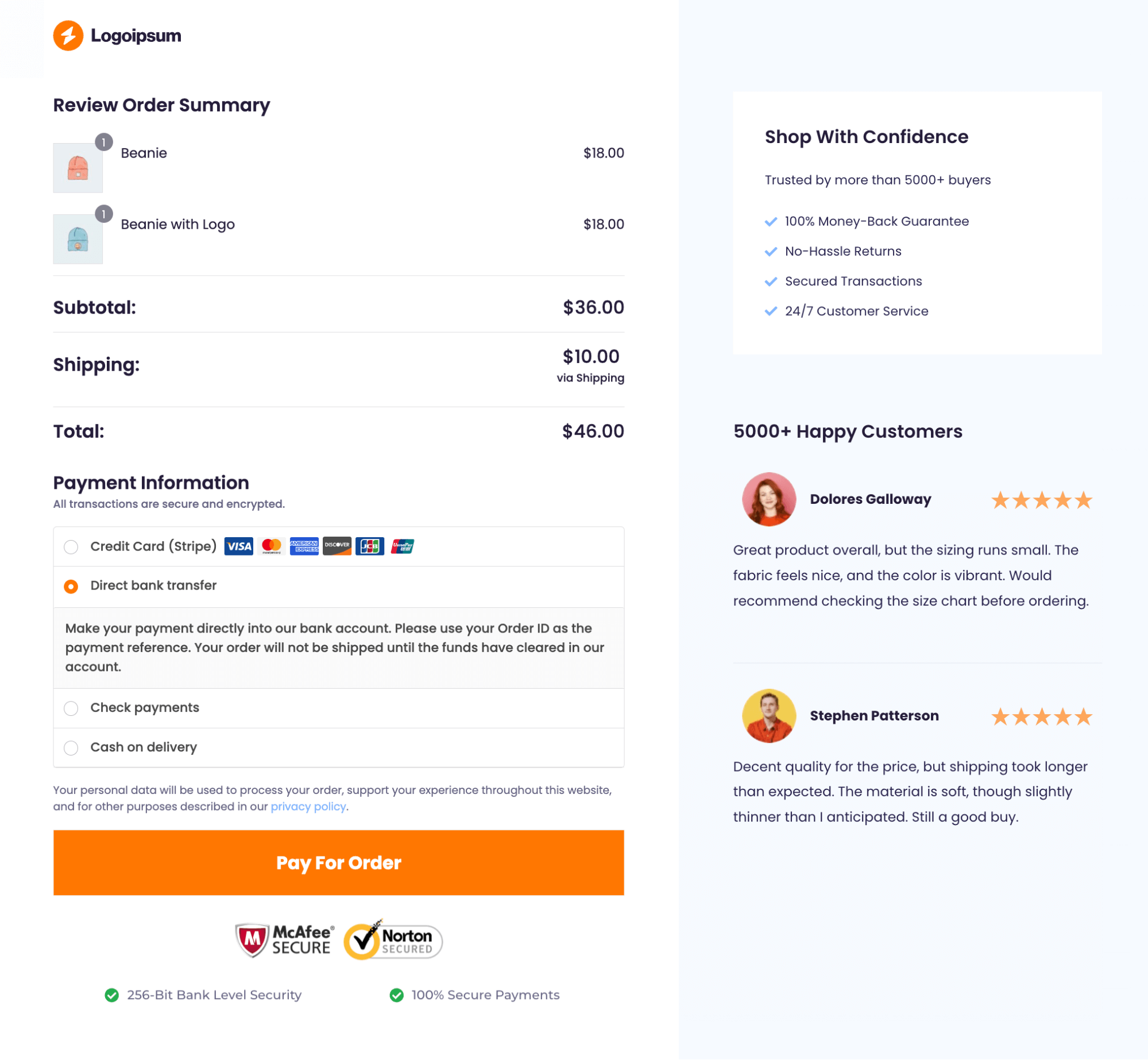Click the Check payments option
This screenshot has width=1148, height=1060.
(x=71, y=707)
